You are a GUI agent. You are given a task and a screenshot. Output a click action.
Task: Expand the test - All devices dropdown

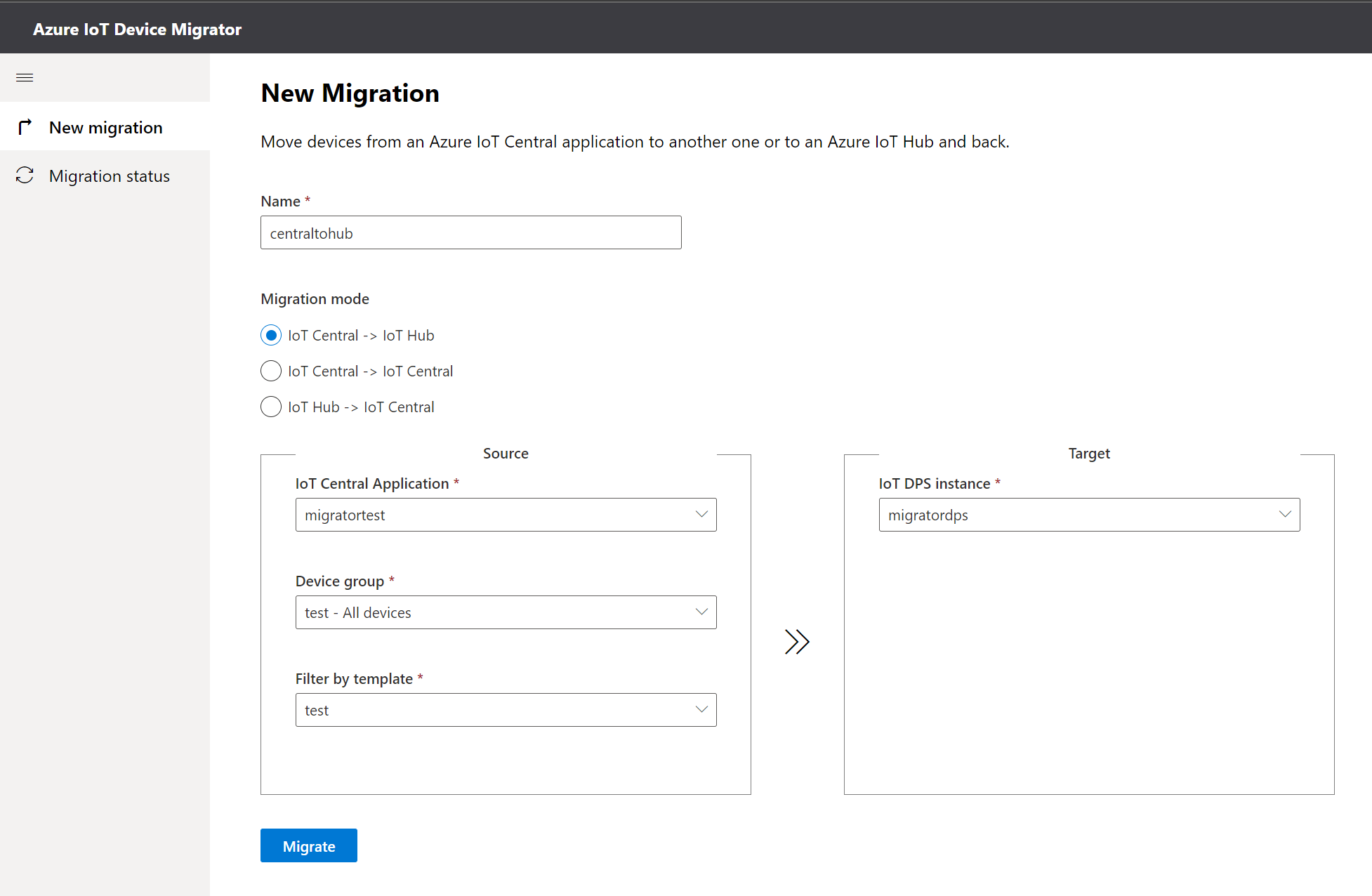point(492,612)
